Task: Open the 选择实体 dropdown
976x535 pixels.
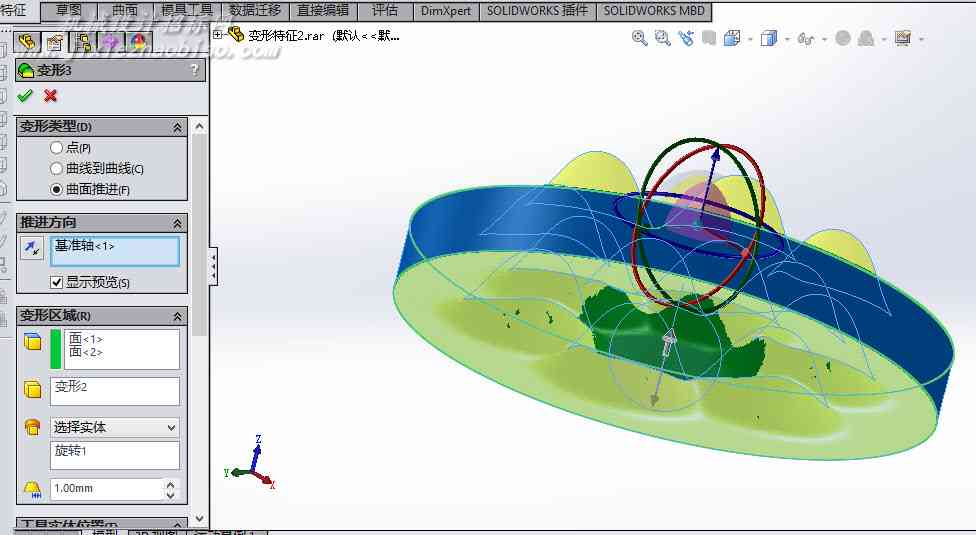Action: (115, 427)
